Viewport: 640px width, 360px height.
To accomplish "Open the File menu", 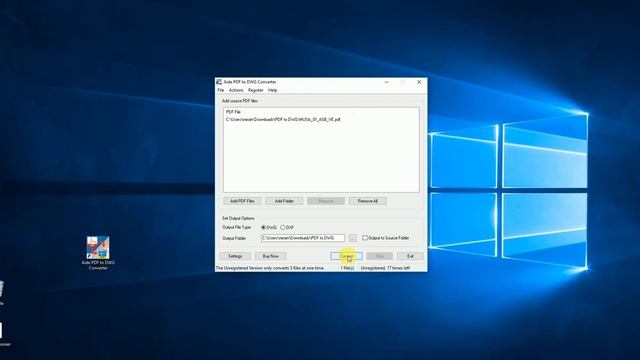I will point(221,90).
